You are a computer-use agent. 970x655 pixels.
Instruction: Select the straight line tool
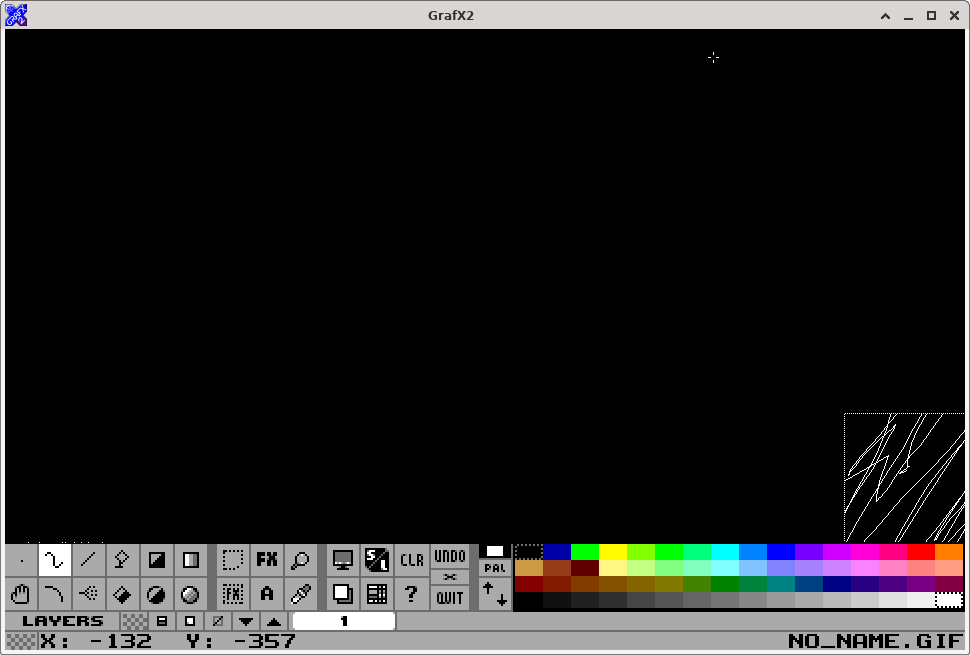tap(89, 560)
